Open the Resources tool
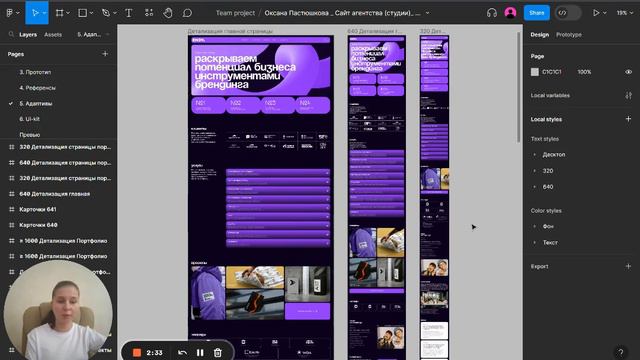 pos(149,13)
